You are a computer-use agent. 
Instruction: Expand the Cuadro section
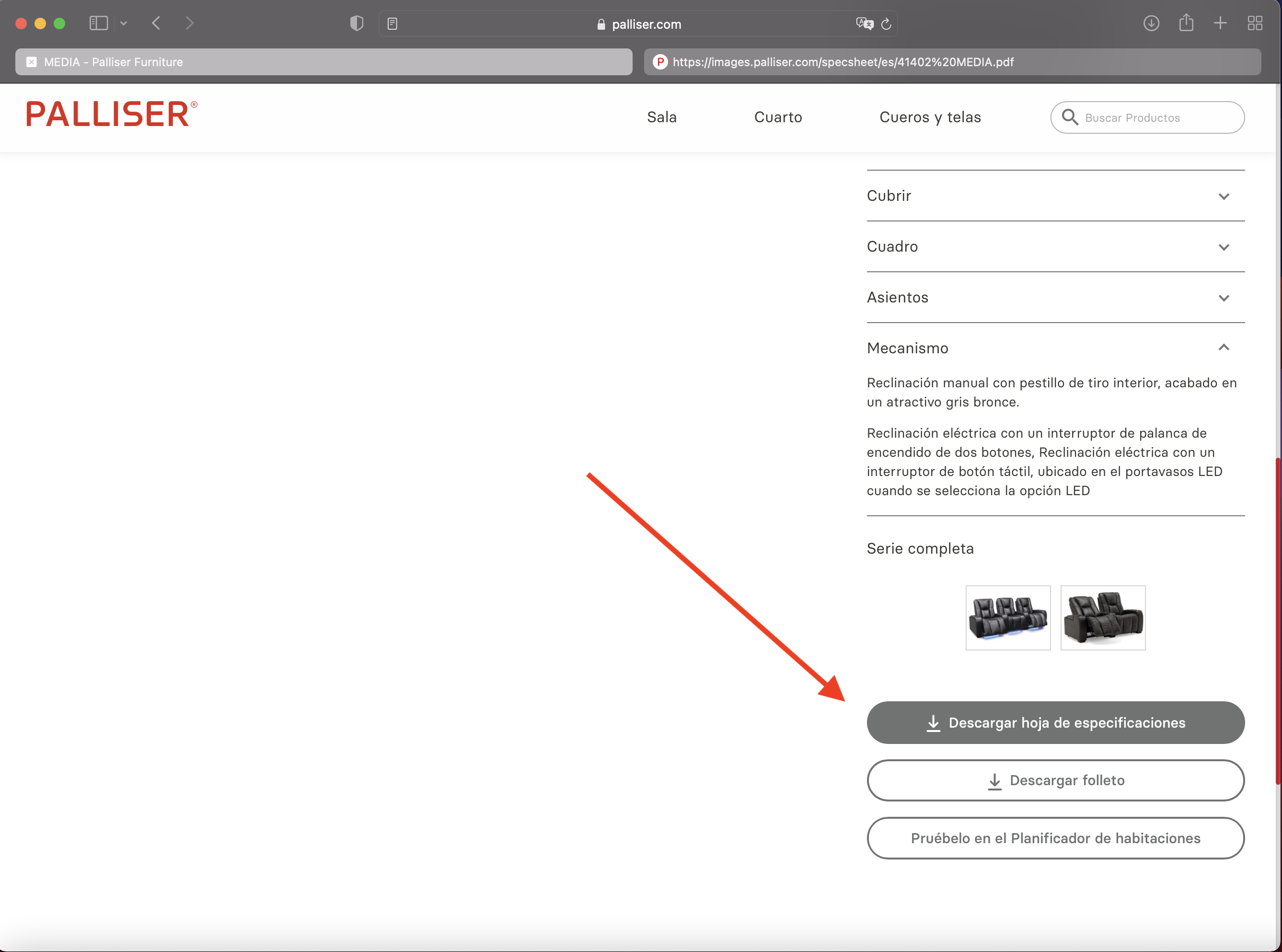click(x=1056, y=247)
